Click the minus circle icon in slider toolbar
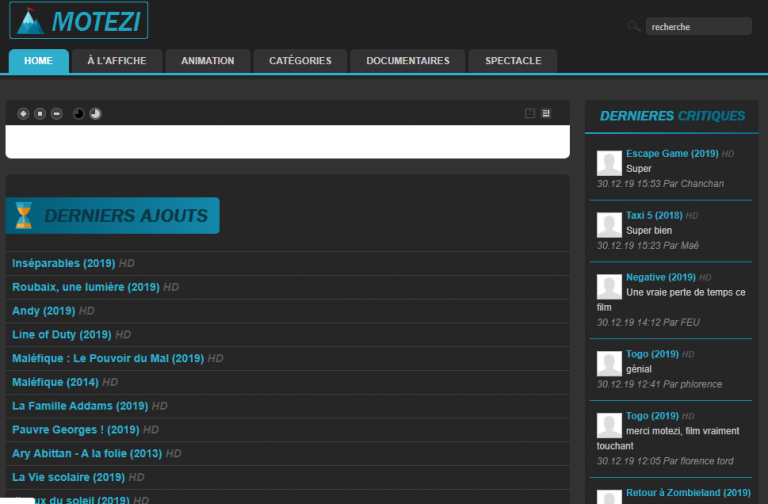 pos(57,113)
